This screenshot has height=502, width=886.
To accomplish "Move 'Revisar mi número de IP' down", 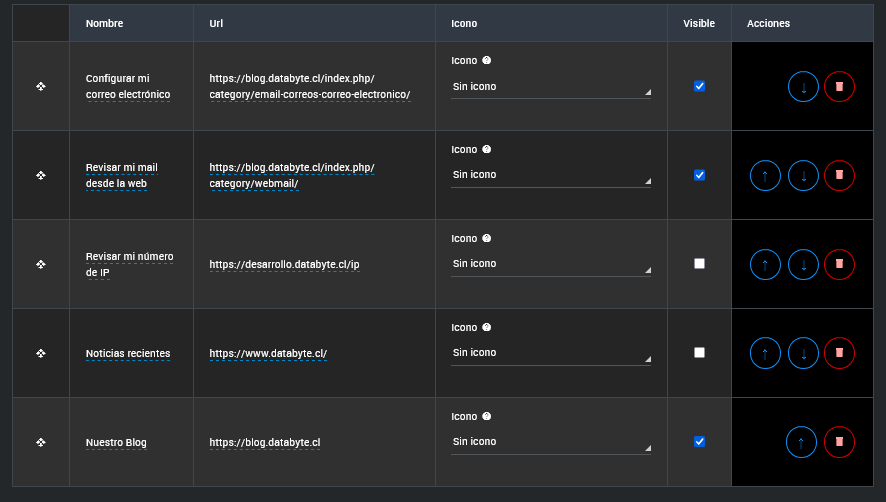I will point(803,265).
